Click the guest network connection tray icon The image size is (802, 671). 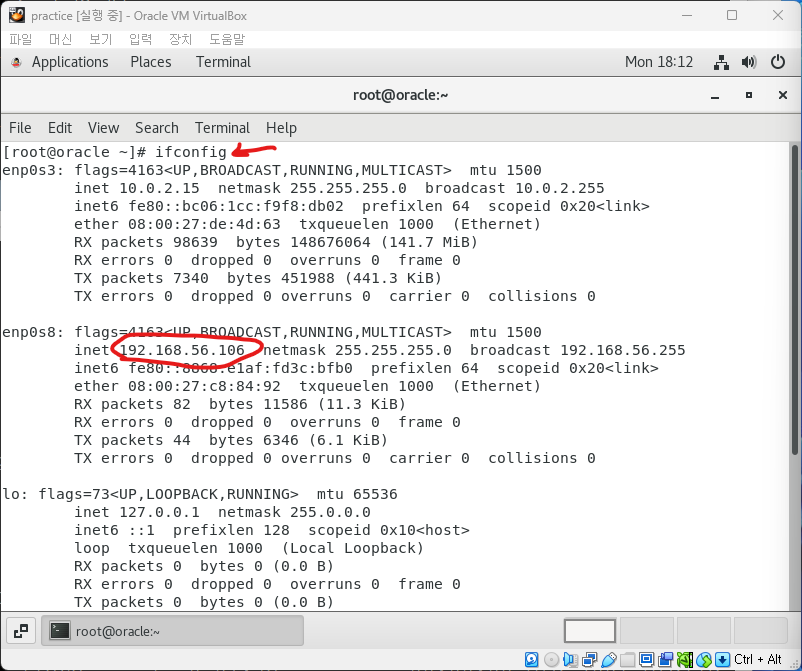(x=721, y=62)
